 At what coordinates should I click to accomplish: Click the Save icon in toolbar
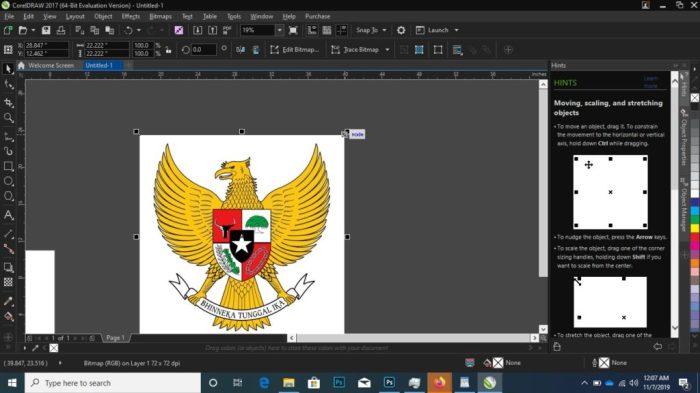click(x=46, y=30)
